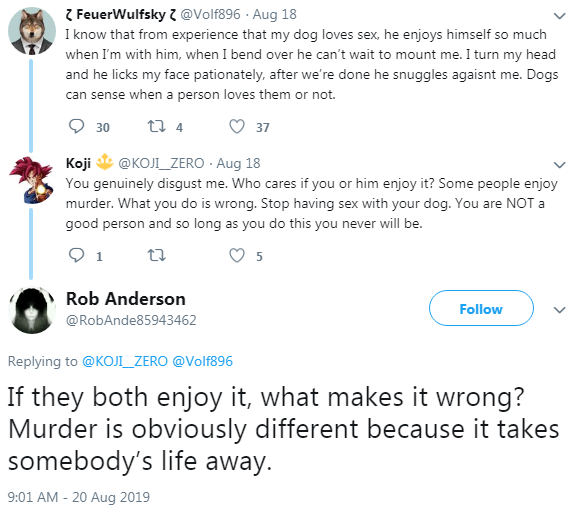Screen dimensions: 582x509
Task: Open Rob Anderson's display name
Action: point(125,299)
